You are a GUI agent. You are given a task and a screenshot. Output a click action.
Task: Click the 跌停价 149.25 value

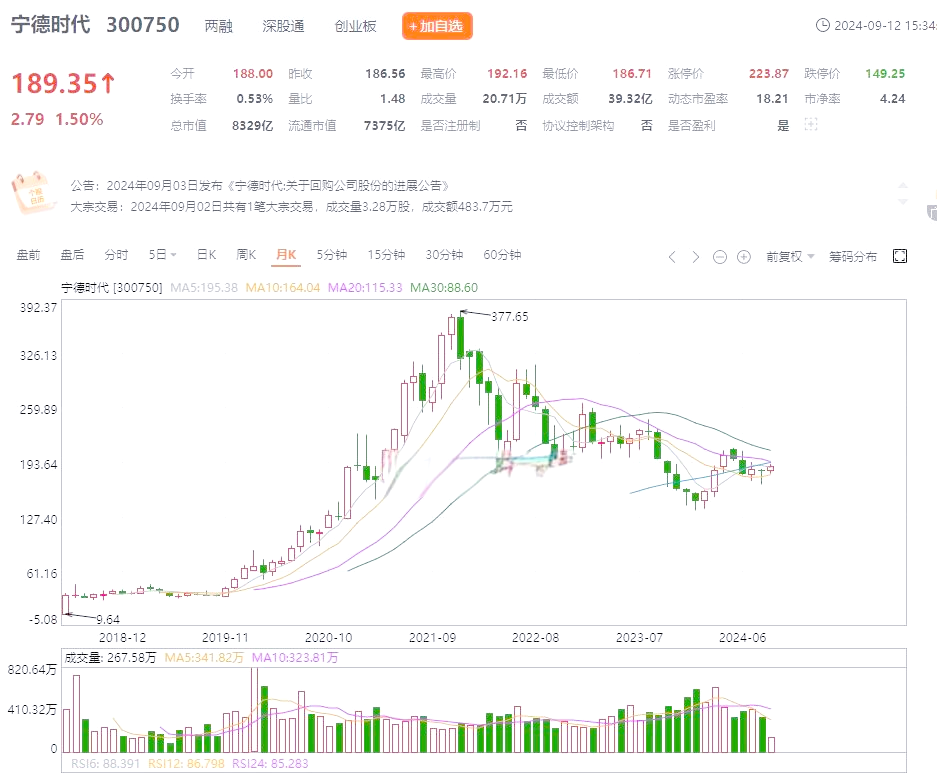885,73
